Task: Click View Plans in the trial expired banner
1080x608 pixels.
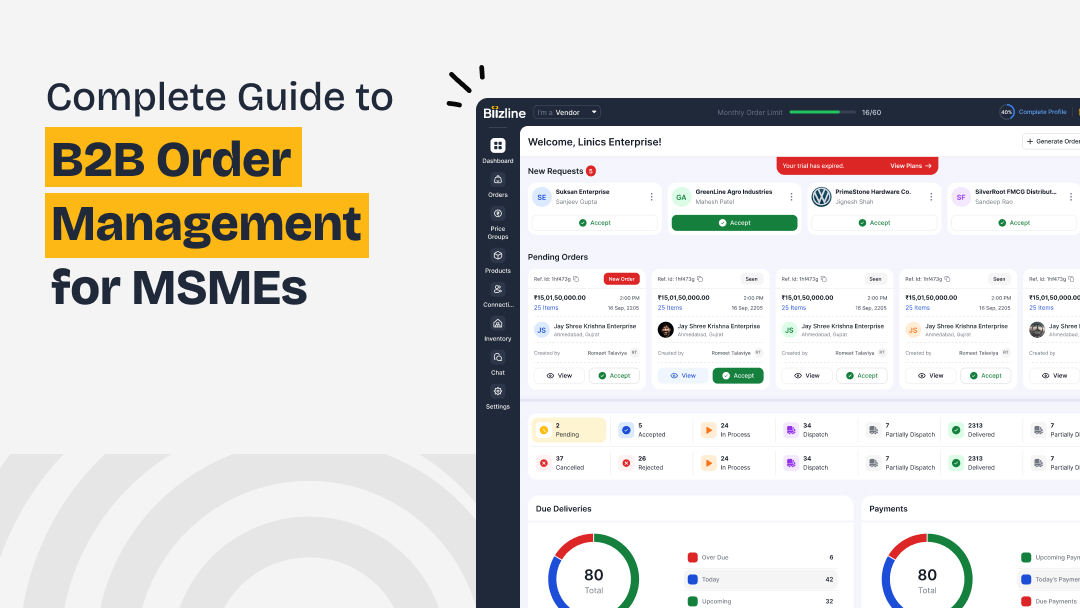Action: click(x=908, y=165)
